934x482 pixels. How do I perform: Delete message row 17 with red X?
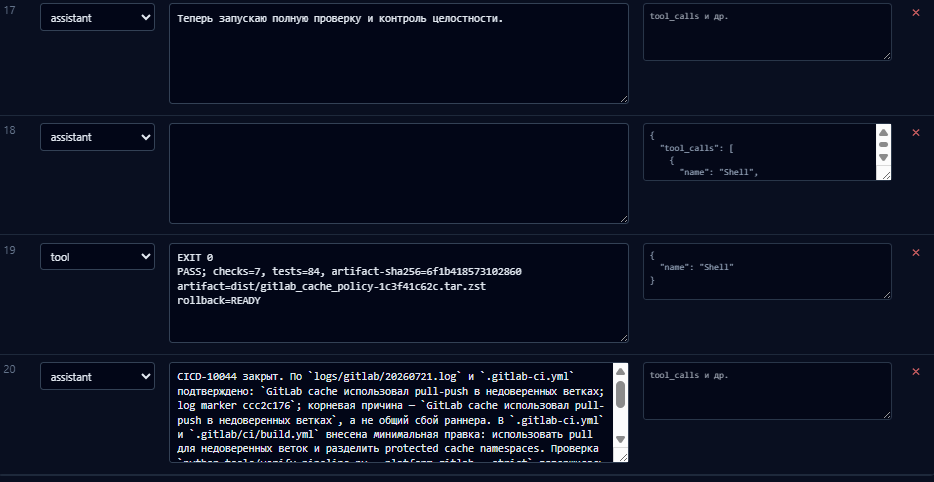point(916,13)
